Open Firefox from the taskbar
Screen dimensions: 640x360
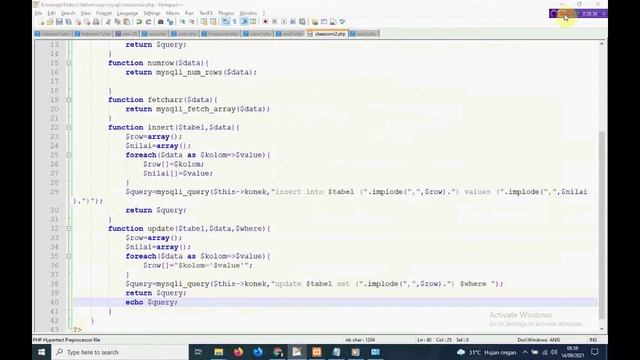click(x=238, y=352)
